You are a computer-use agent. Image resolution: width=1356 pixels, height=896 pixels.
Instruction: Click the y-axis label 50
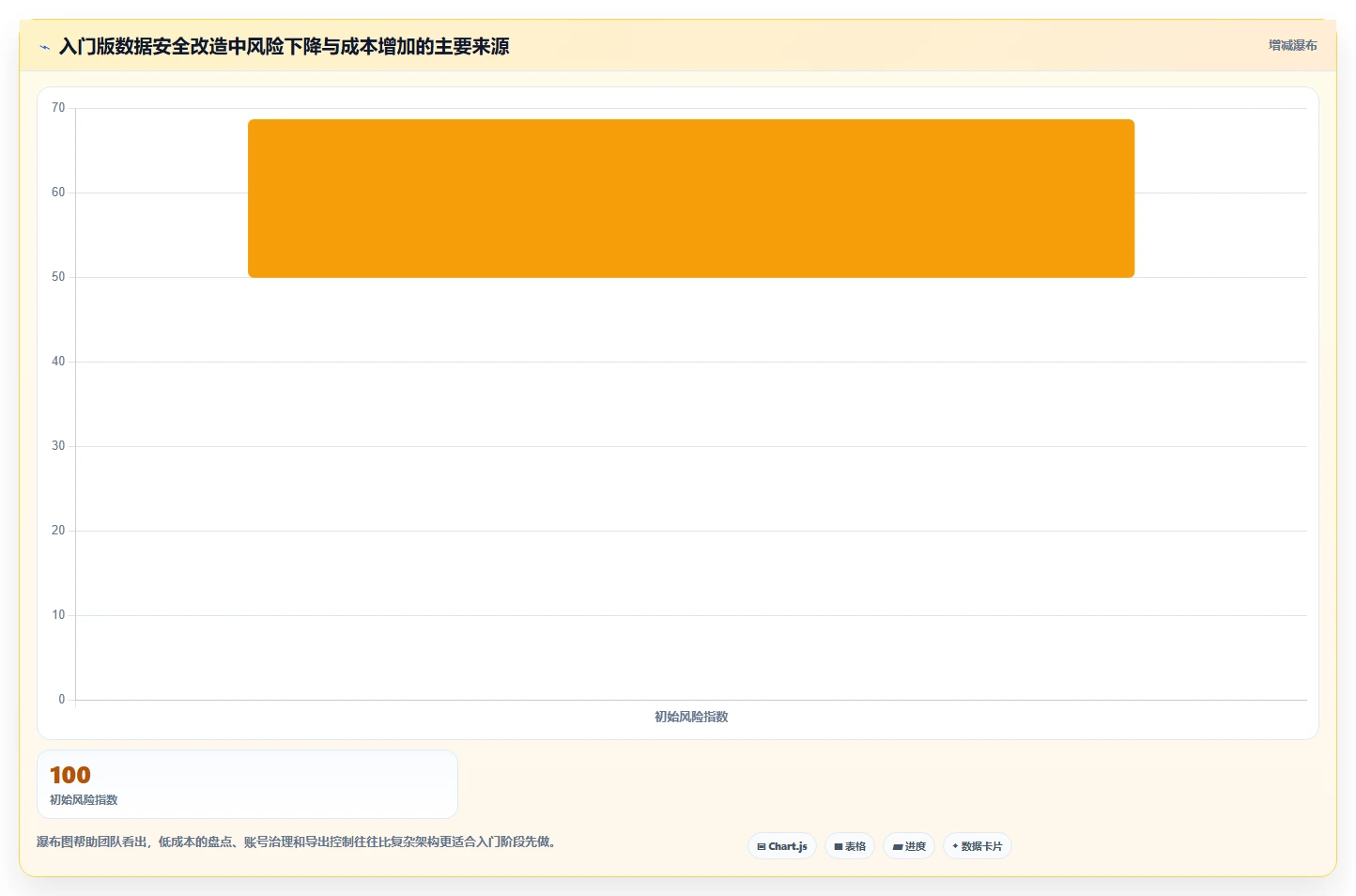coord(58,277)
